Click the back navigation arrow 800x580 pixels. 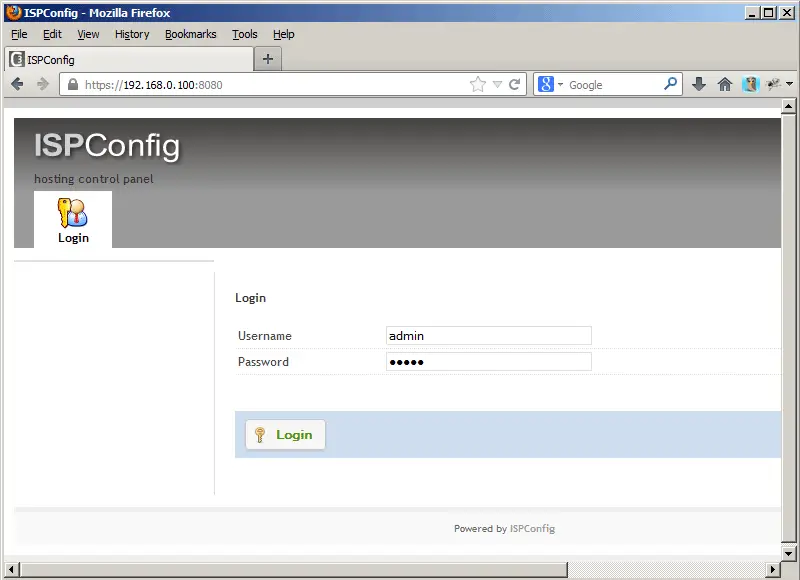click(17, 85)
